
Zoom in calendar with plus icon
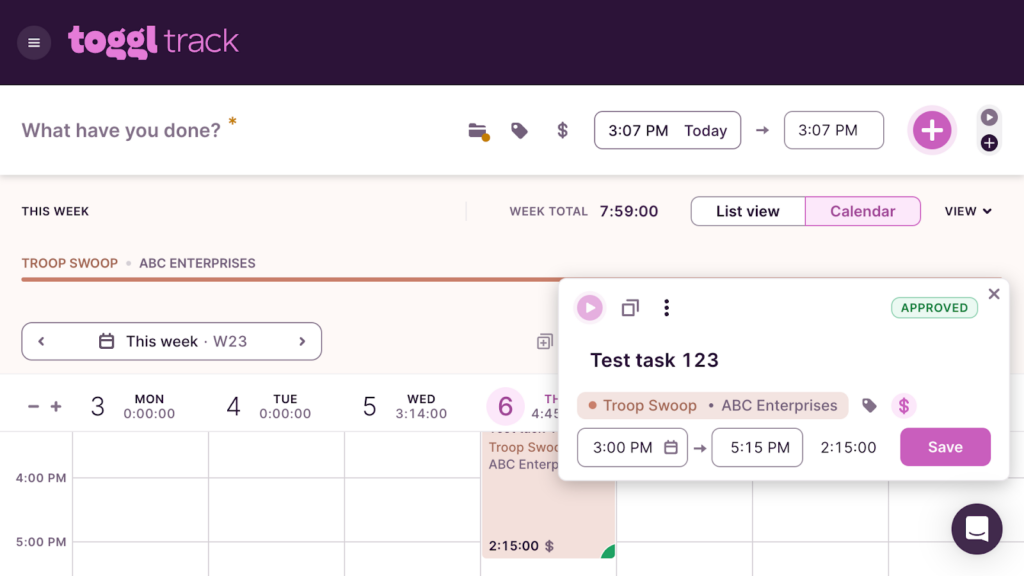pos(56,406)
